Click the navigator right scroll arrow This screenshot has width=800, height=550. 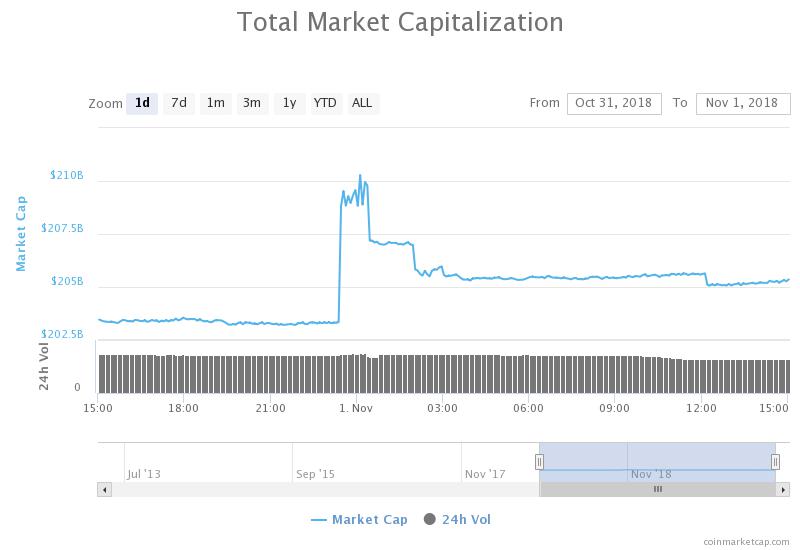[783, 490]
